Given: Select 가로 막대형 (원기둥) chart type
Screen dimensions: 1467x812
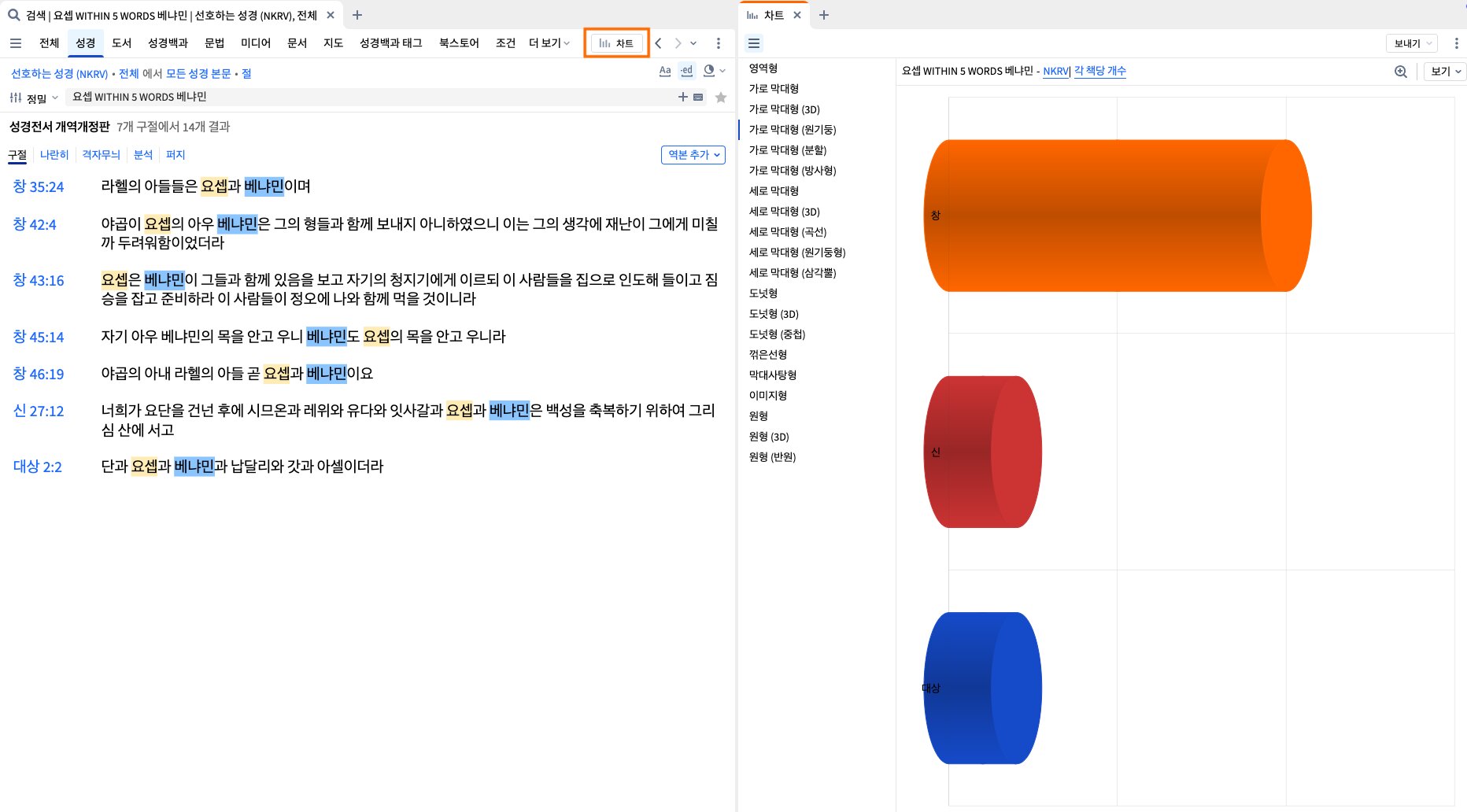Looking at the screenshot, I should pyautogui.click(x=793, y=130).
